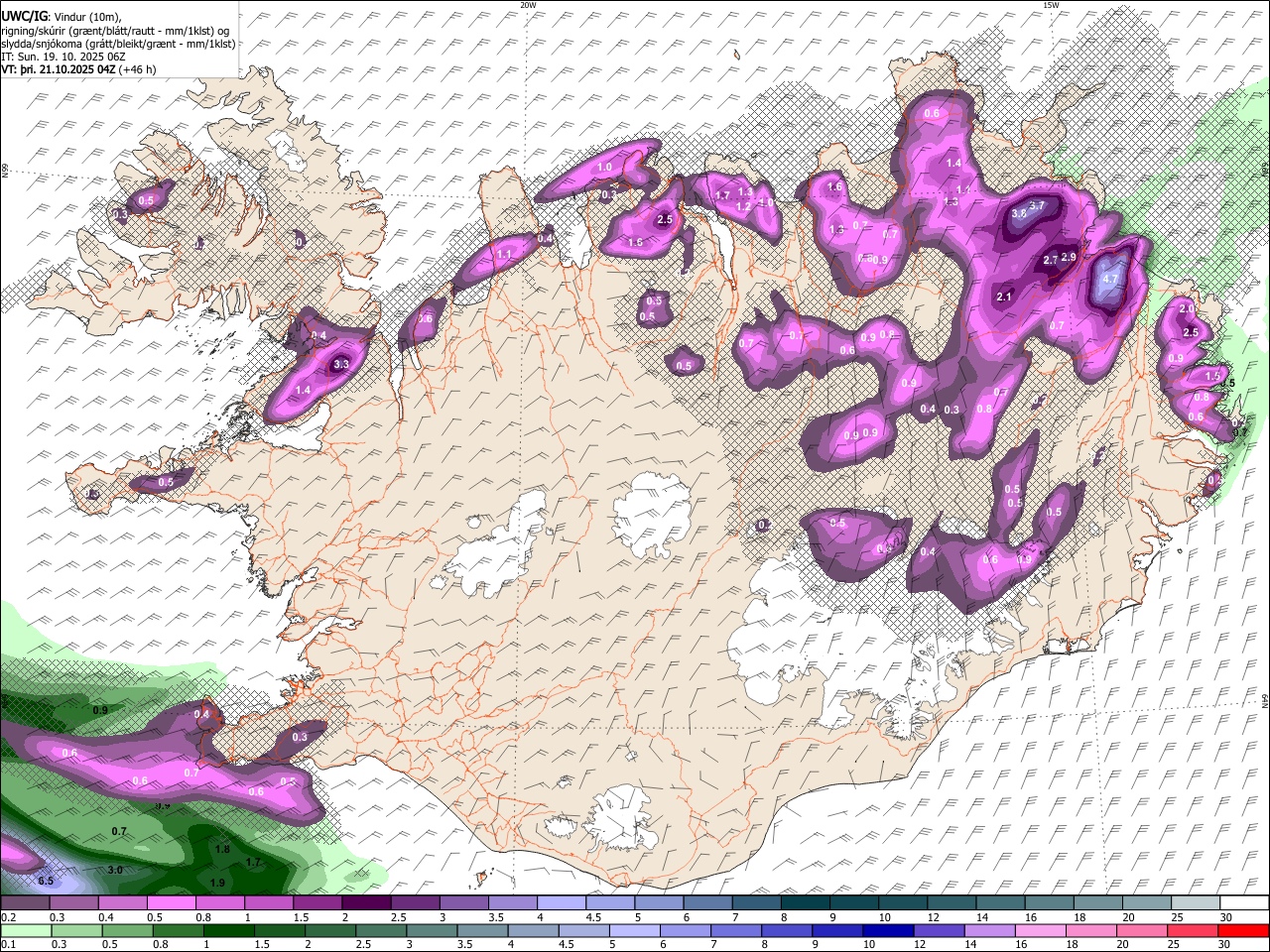Click the 'UWC/IG: Vindur (10m)' title text
This screenshot has width=1270, height=952.
(x=62, y=16)
